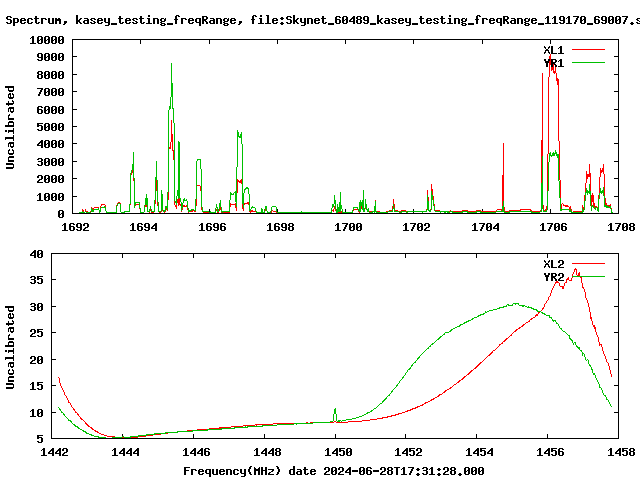
Task: Click the YR1 legend label
Action: [553, 63]
